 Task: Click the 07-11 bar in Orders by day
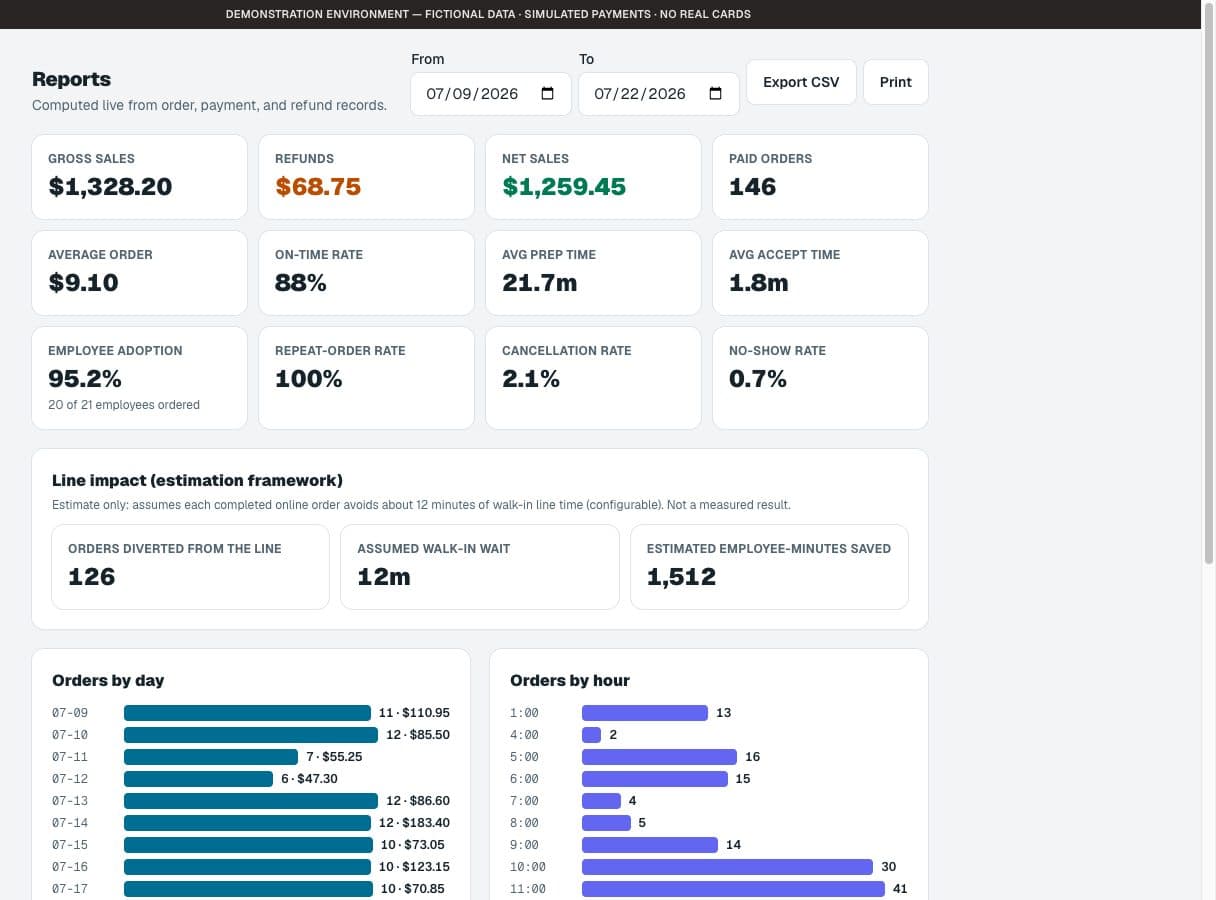211,757
